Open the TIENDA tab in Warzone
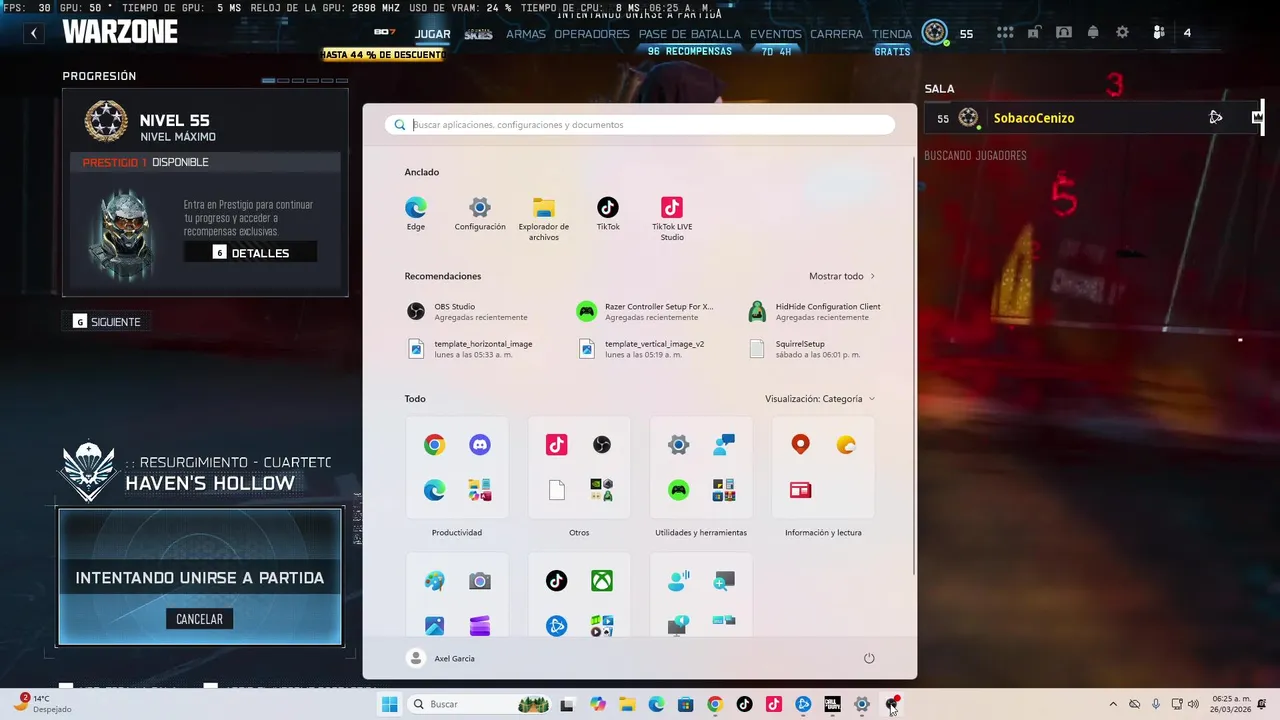The image size is (1280, 720). [892, 34]
